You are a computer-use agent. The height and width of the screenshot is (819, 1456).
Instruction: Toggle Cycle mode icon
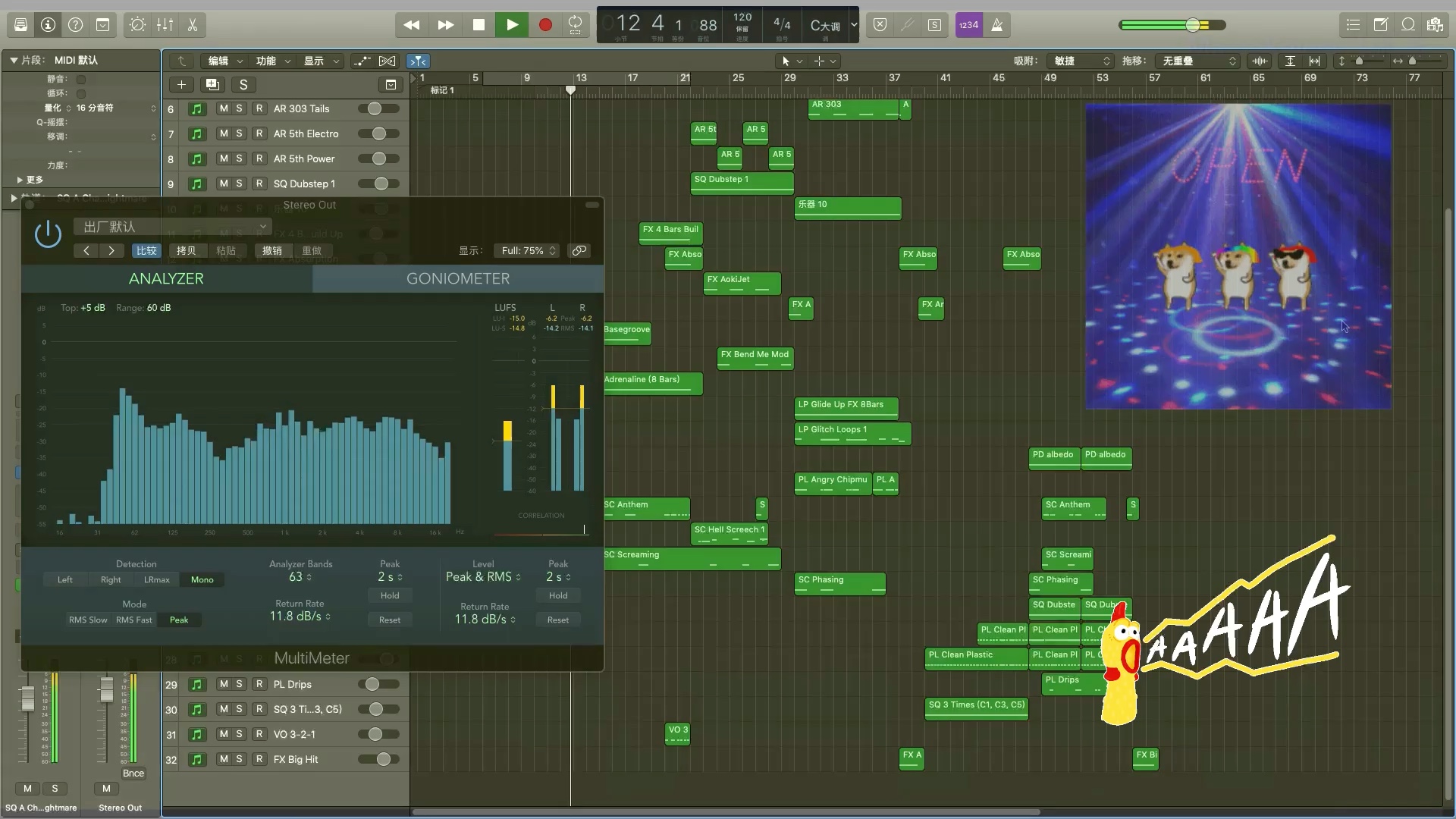tap(576, 25)
